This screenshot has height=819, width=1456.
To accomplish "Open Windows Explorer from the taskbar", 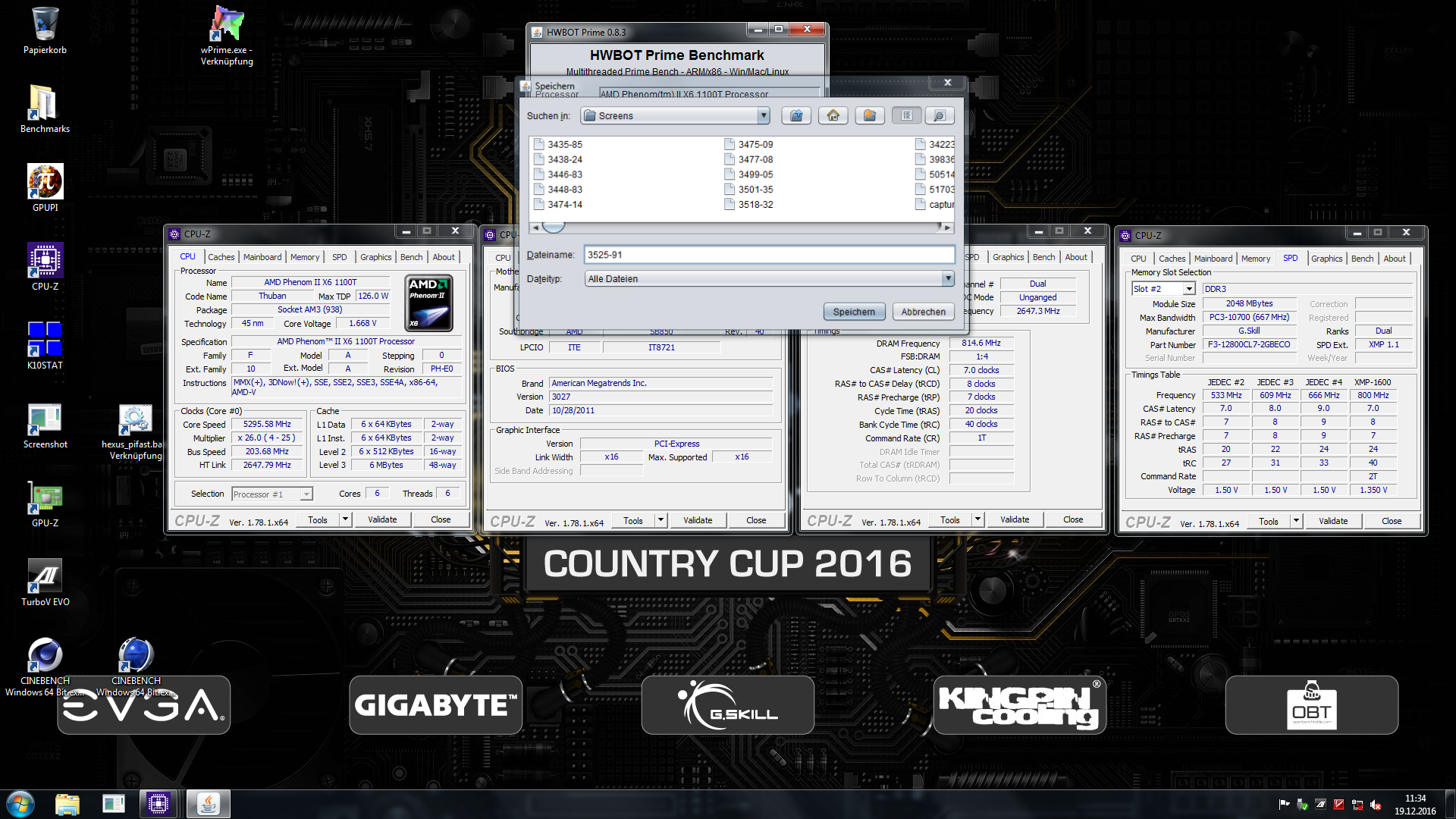I will pyautogui.click(x=67, y=804).
